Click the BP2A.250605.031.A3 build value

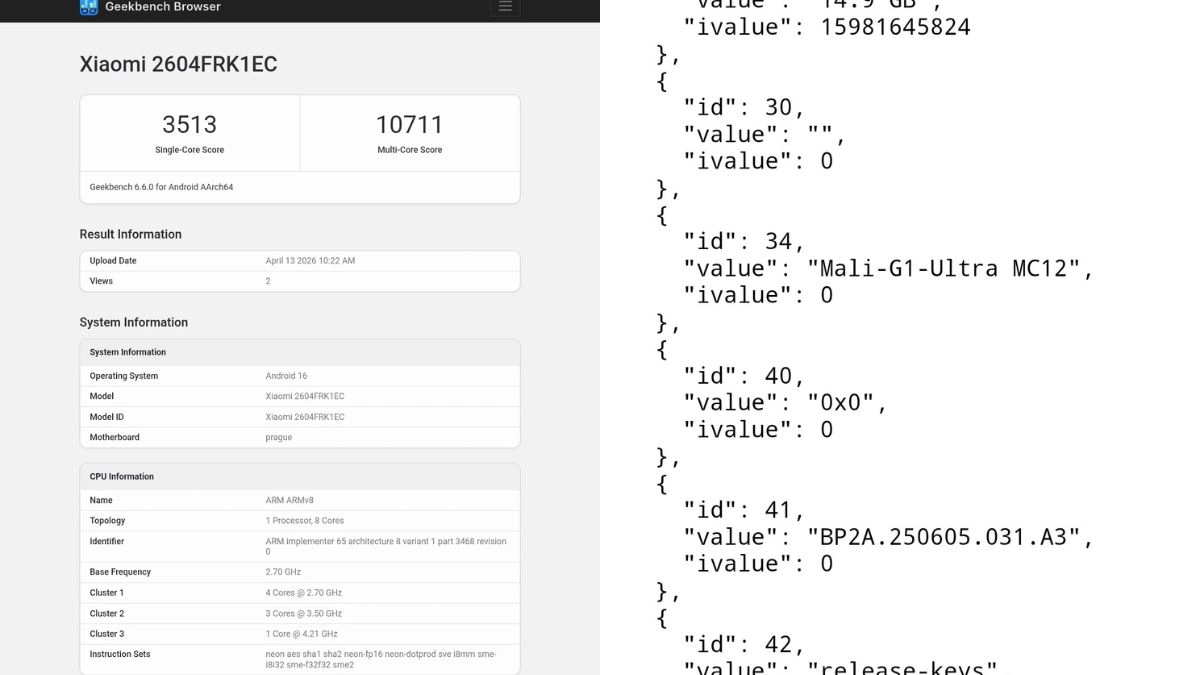tap(943, 537)
